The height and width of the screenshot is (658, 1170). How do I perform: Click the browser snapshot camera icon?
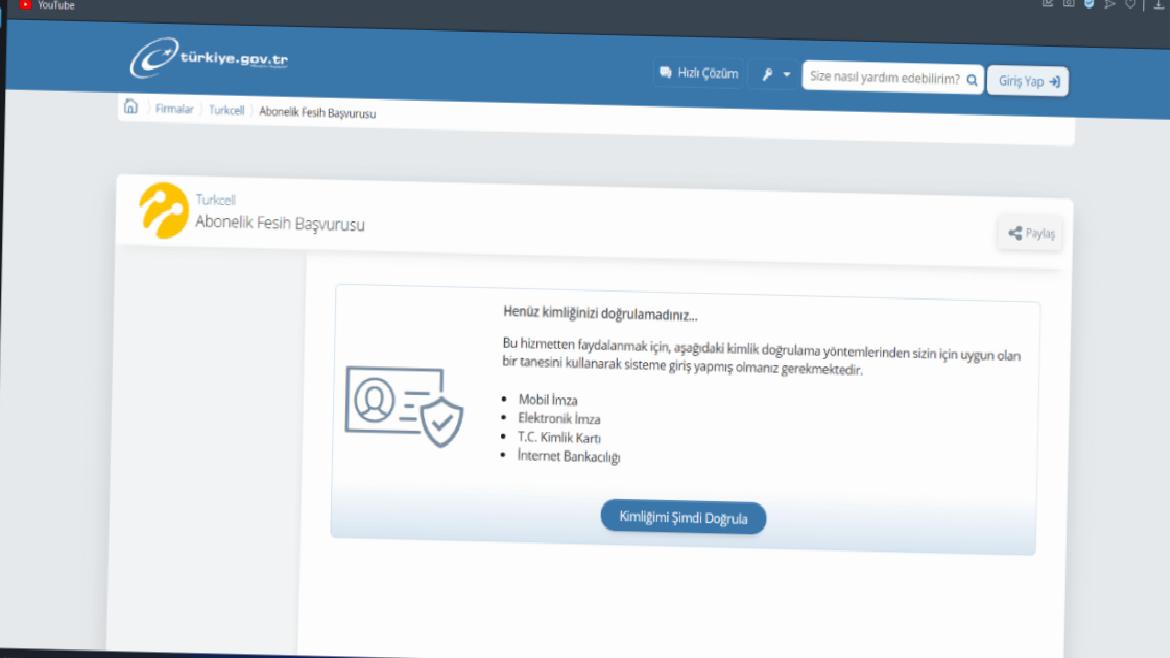1069,4
